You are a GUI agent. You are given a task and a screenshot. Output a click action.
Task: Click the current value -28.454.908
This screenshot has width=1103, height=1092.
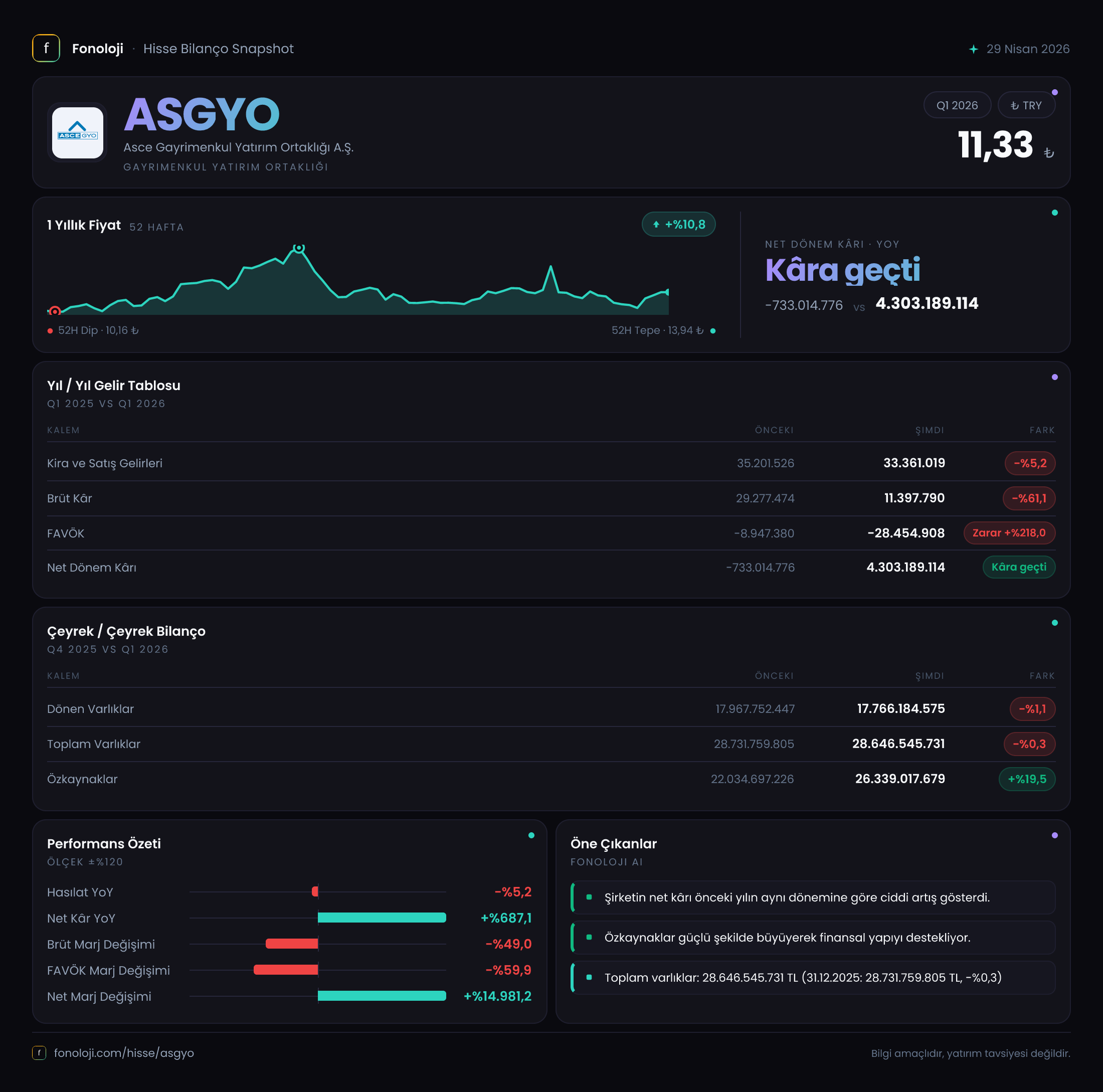pyautogui.click(x=906, y=533)
